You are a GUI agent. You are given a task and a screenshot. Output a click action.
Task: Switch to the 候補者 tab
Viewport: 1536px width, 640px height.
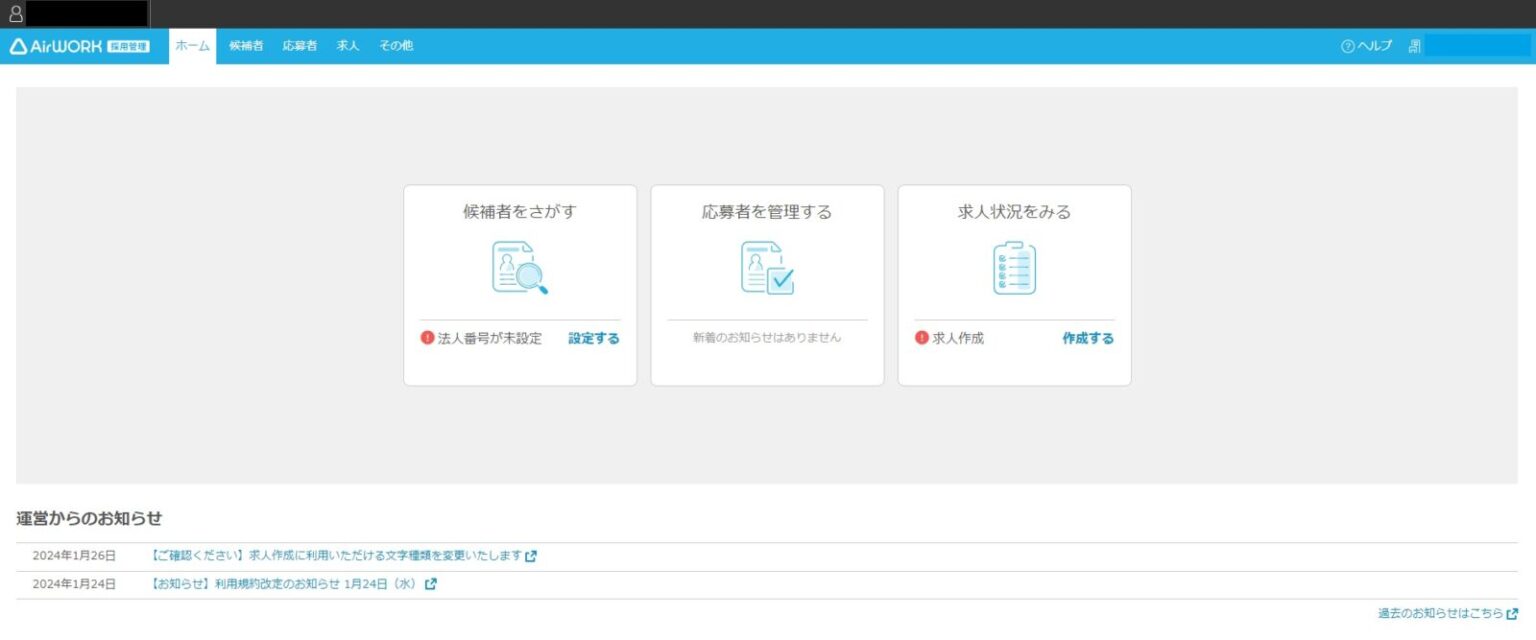[247, 45]
